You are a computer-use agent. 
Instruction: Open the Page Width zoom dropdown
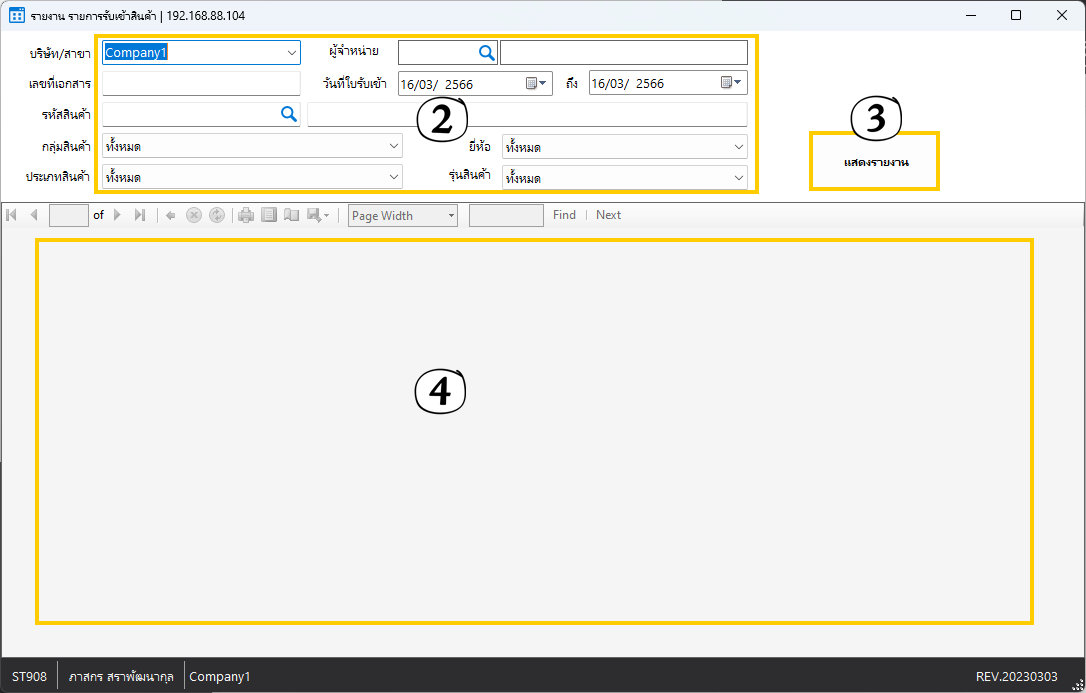[451, 215]
